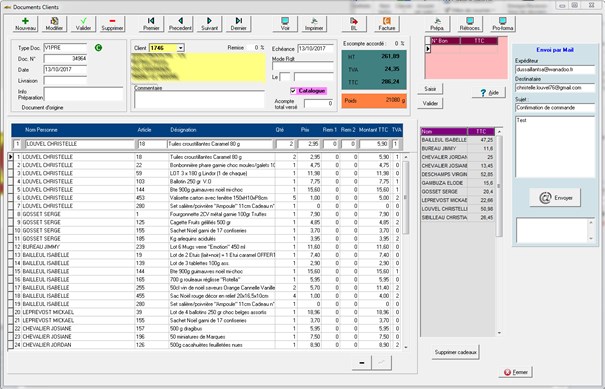Click the mail message body text area
The image size is (605, 389).
[x=555, y=147]
